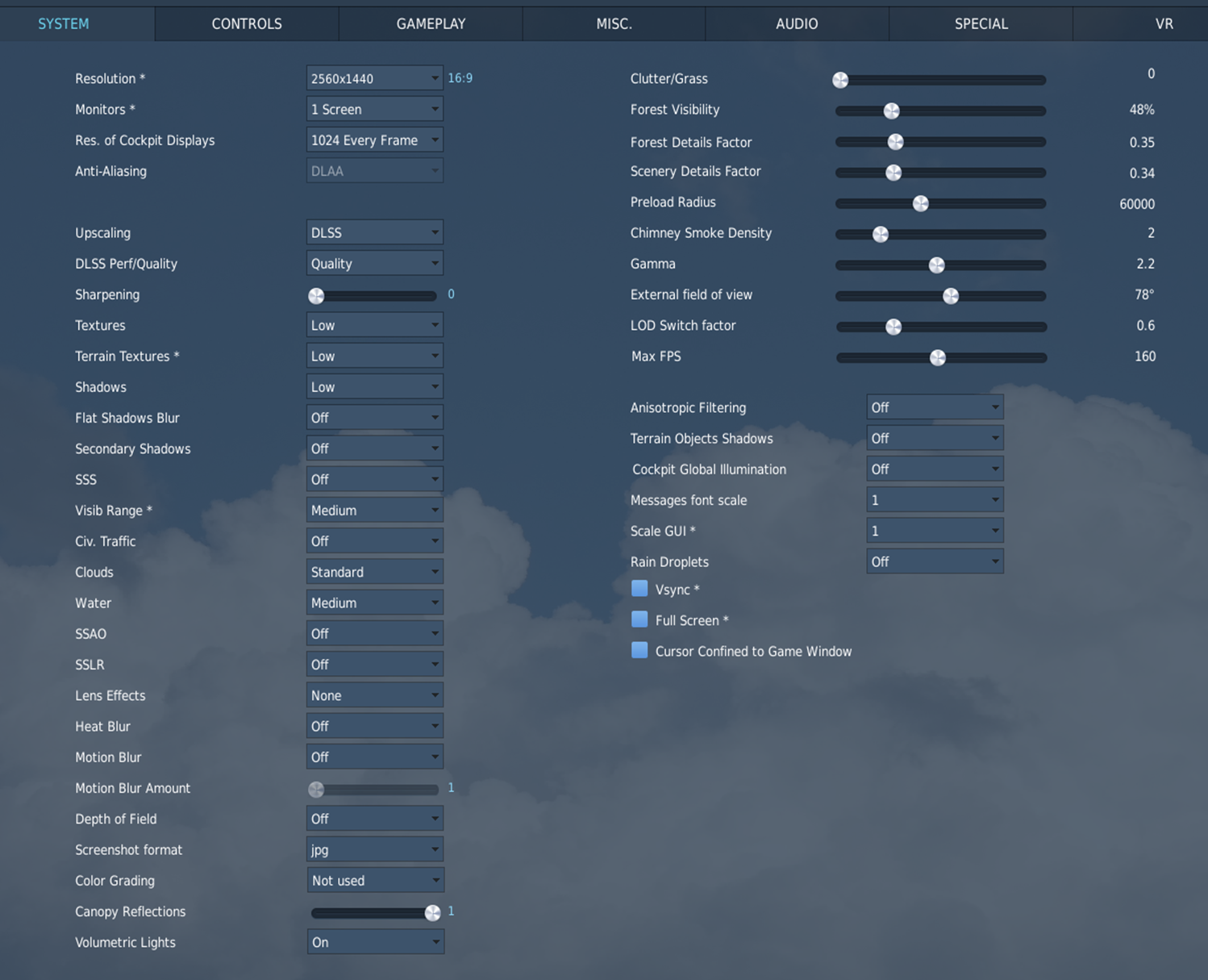Screen dimensions: 1208x980
Task: Toggle Cursor Confined to Game Window
Action: [639, 650]
